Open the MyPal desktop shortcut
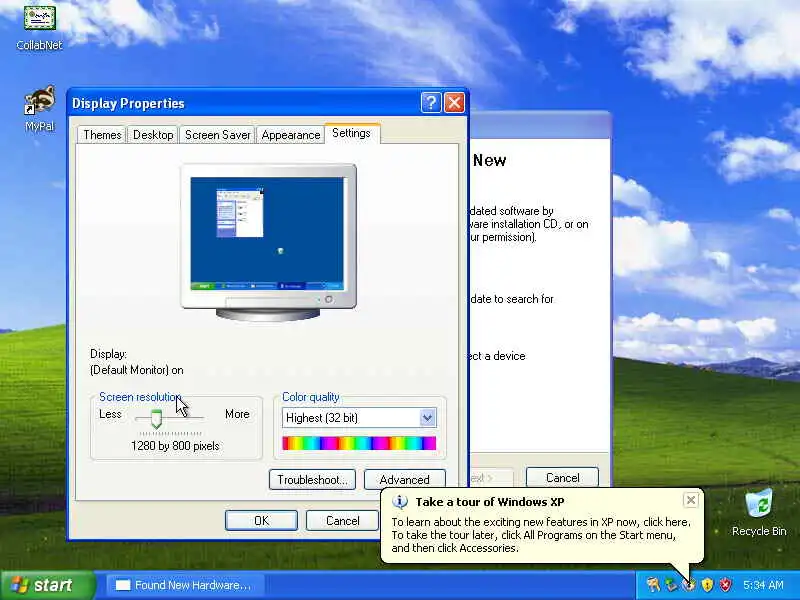 (39, 109)
